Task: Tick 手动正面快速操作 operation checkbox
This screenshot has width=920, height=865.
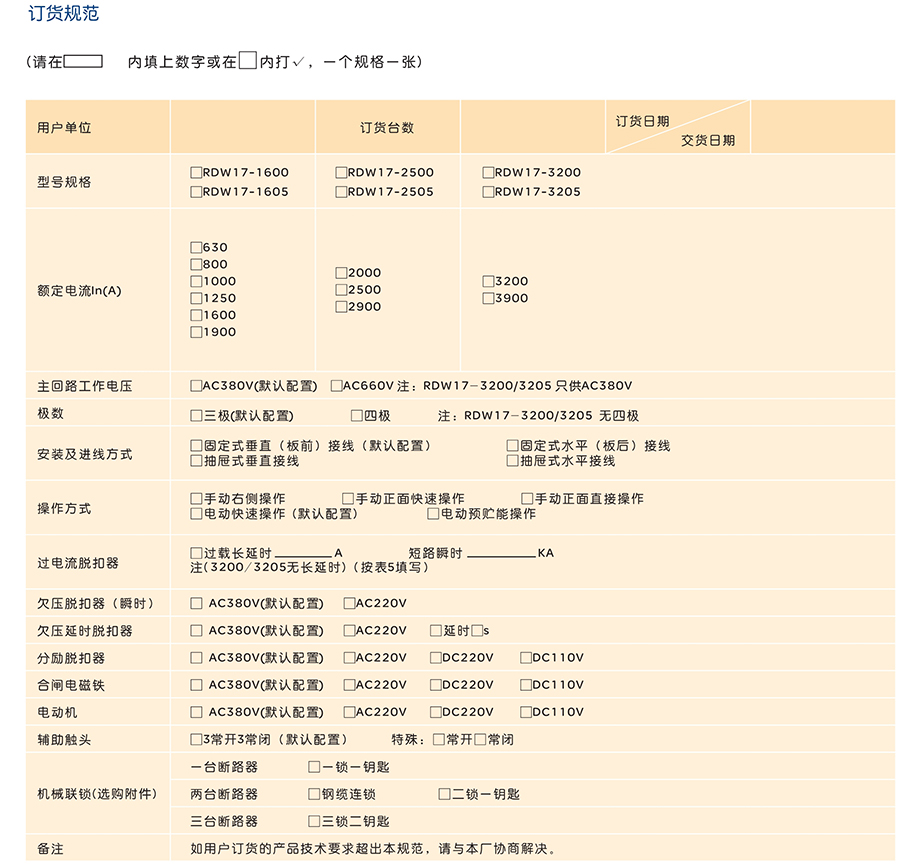Action: pyautogui.click(x=348, y=498)
